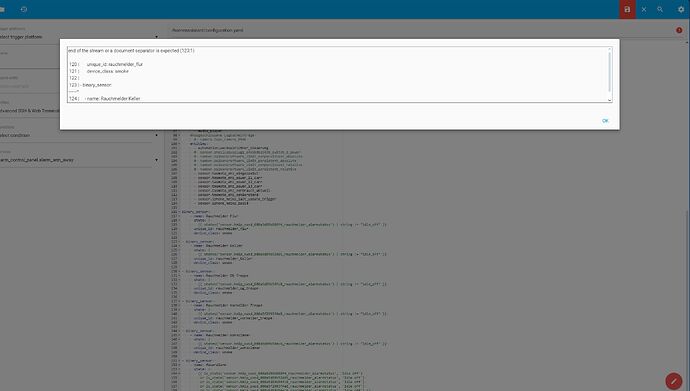Click the error dialog scroll down arrow
Screen dimensions: 690x391
[x=609, y=100]
